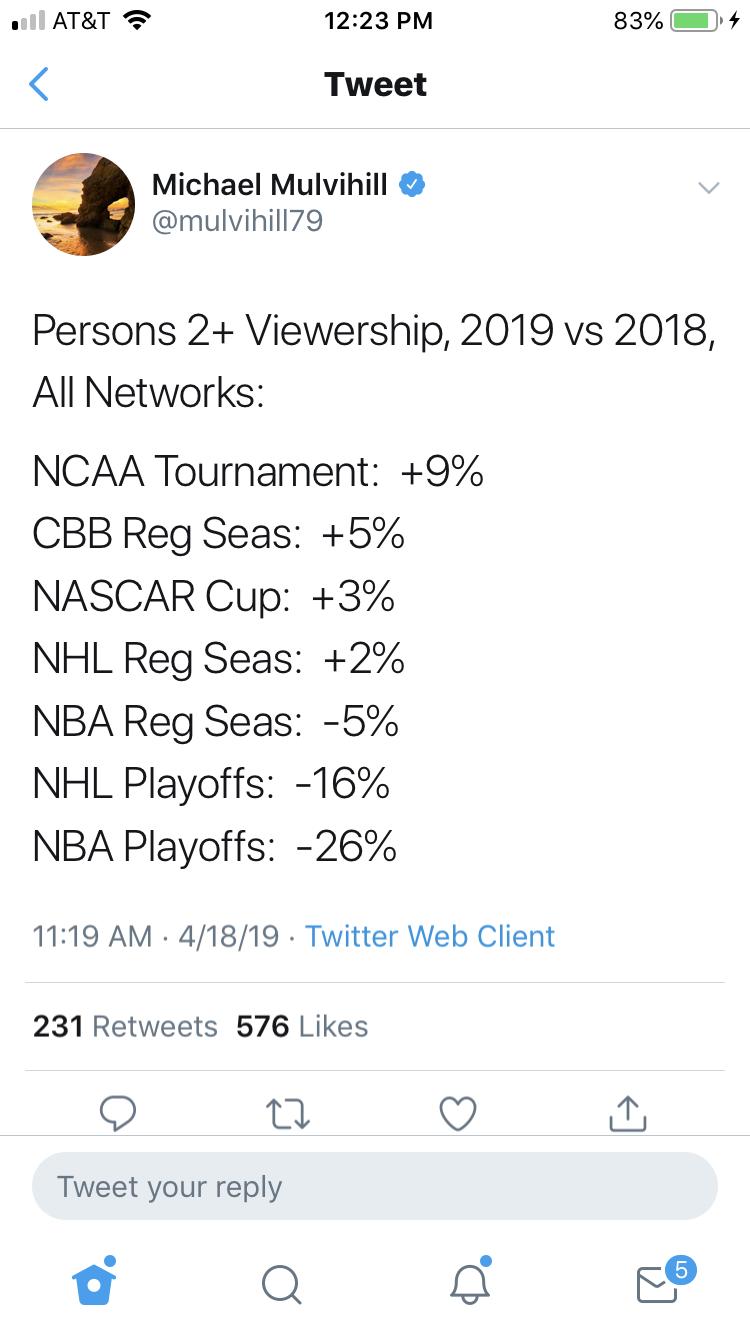
Task: Open the Messages envelope icon
Action: pos(658,1284)
